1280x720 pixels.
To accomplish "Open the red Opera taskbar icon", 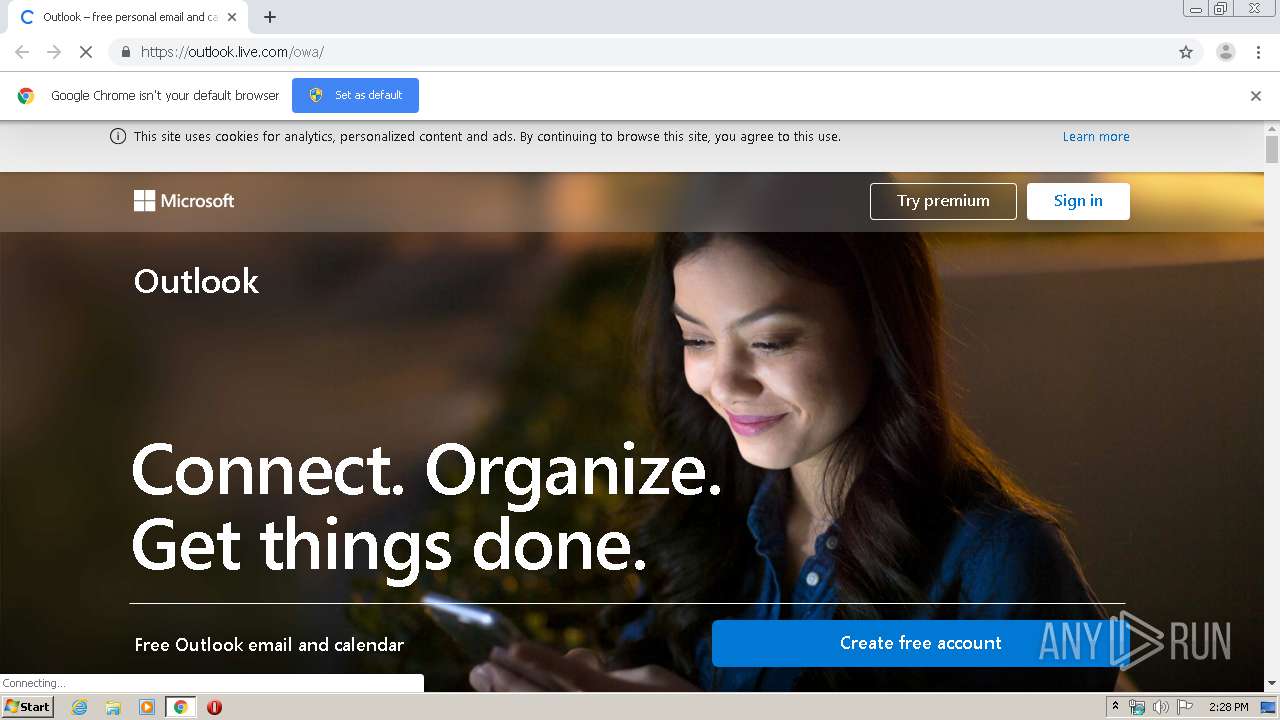I will (214, 707).
